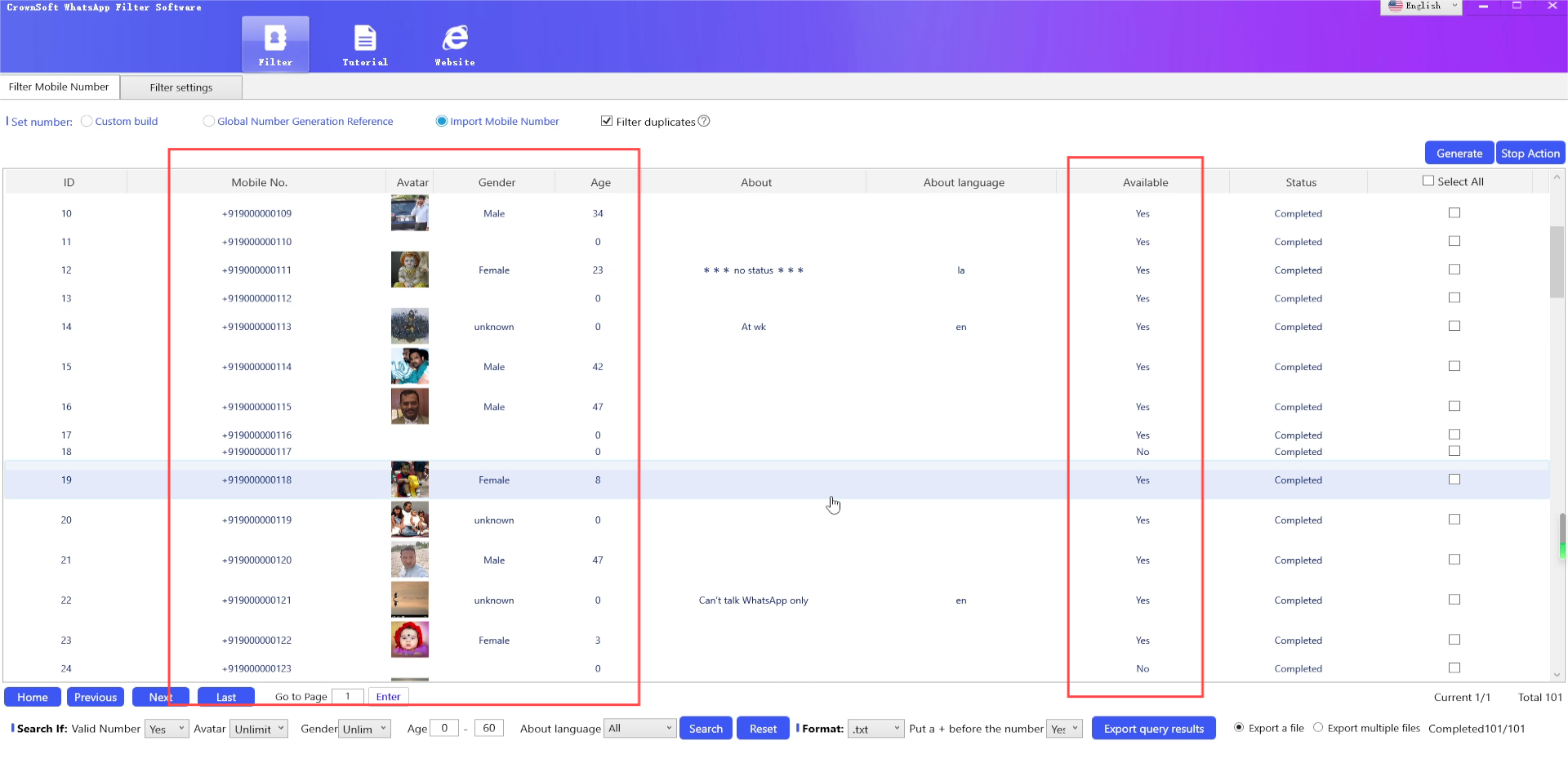This screenshot has width=1568, height=759.
Task: Click the About language column header
Action: click(964, 182)
